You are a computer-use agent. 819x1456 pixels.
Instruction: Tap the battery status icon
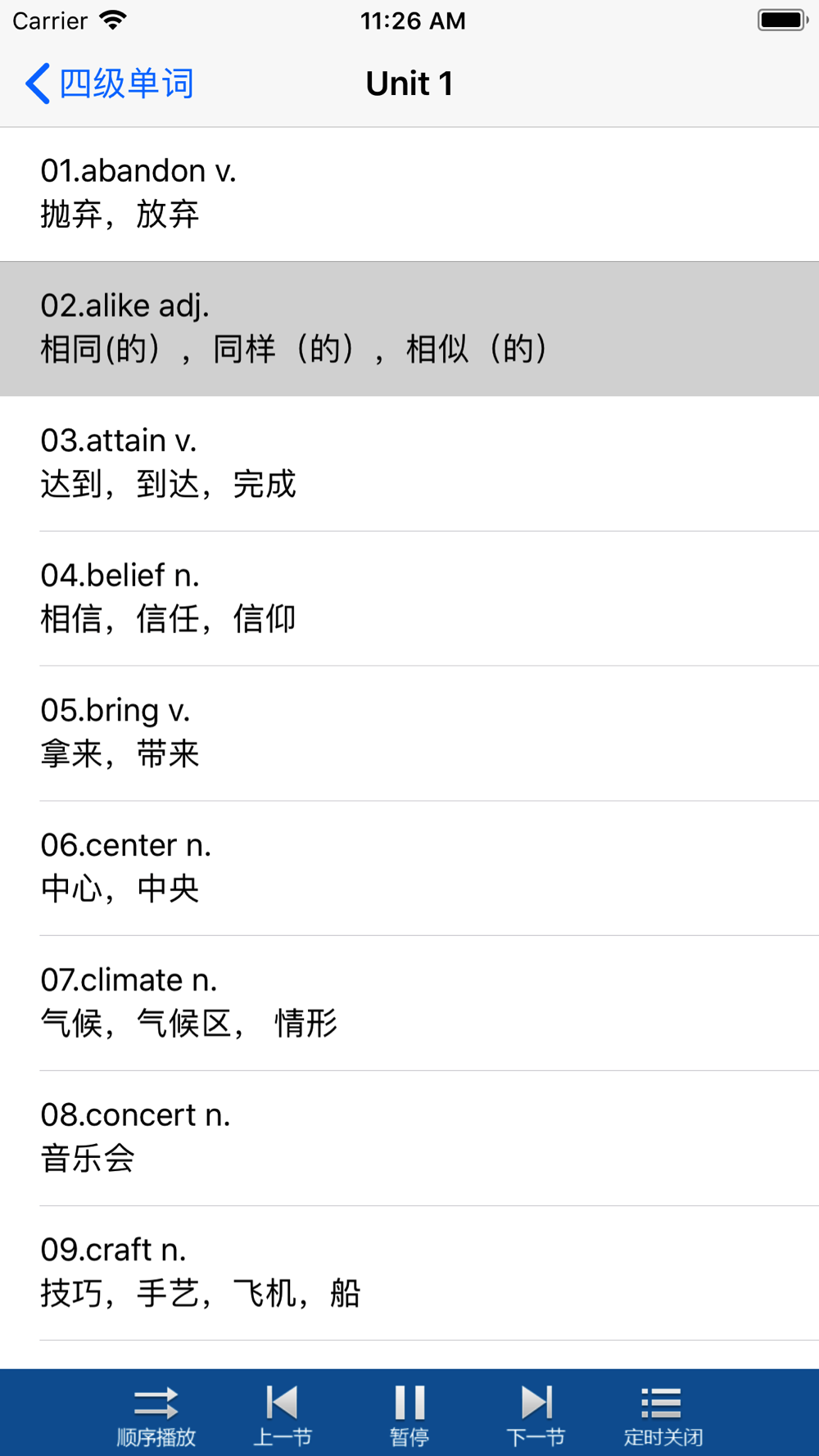[782, 20]
